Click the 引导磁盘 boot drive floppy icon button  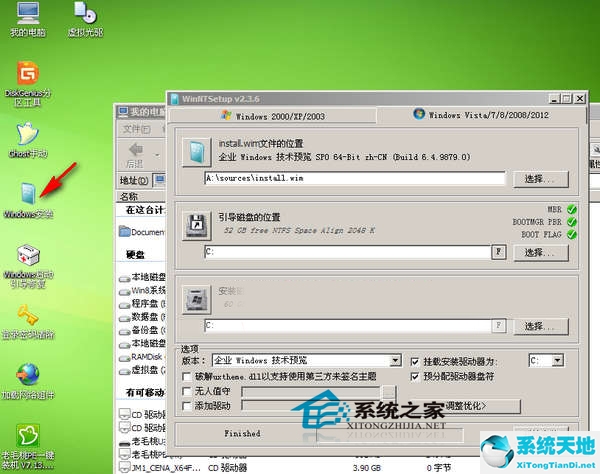pyautogui.click(x=197, y=226)
